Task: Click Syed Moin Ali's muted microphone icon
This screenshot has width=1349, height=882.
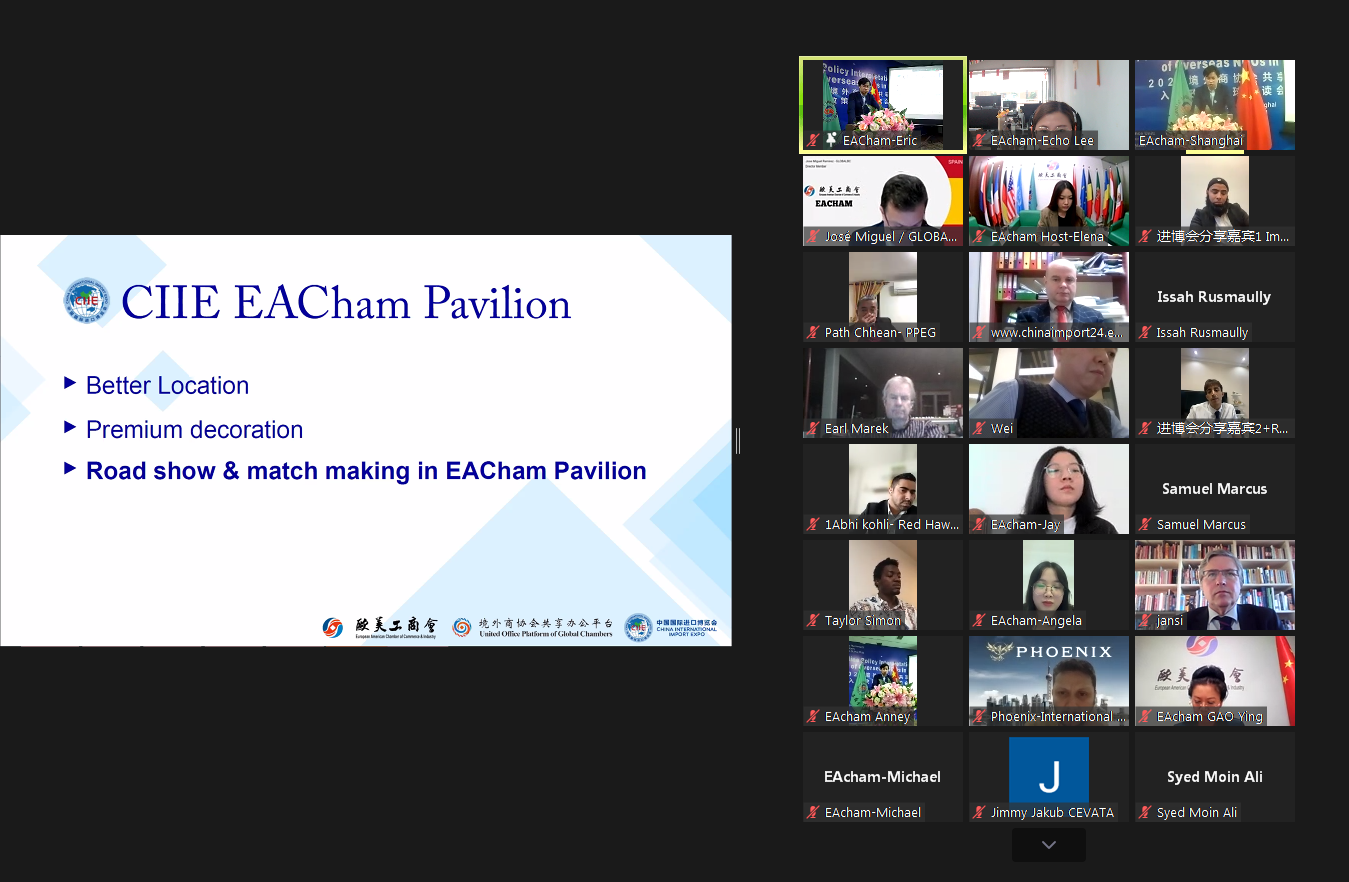Action: click(x=1146, y=813)
